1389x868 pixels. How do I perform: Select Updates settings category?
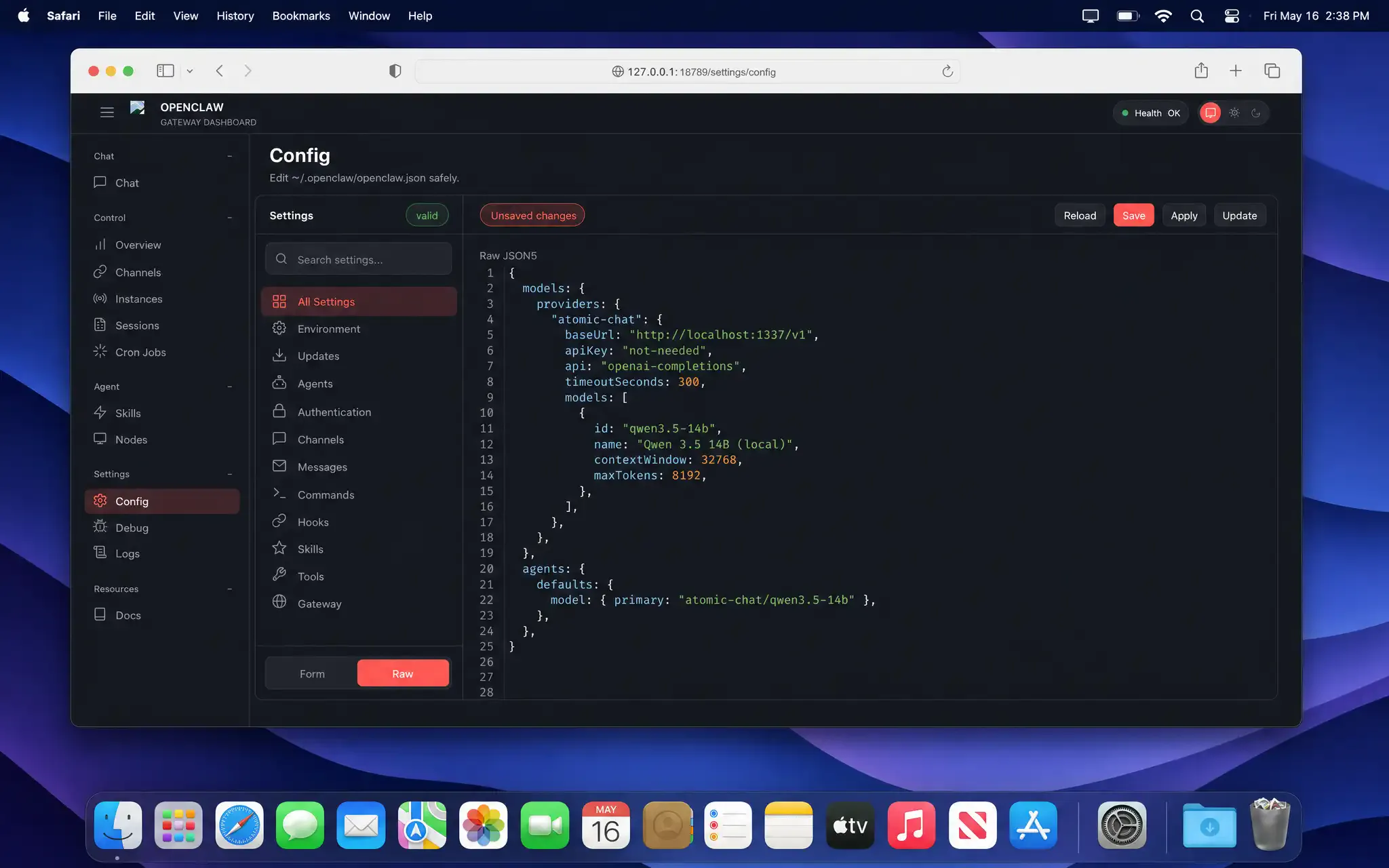pyautogui.click(x=359, y=356)
